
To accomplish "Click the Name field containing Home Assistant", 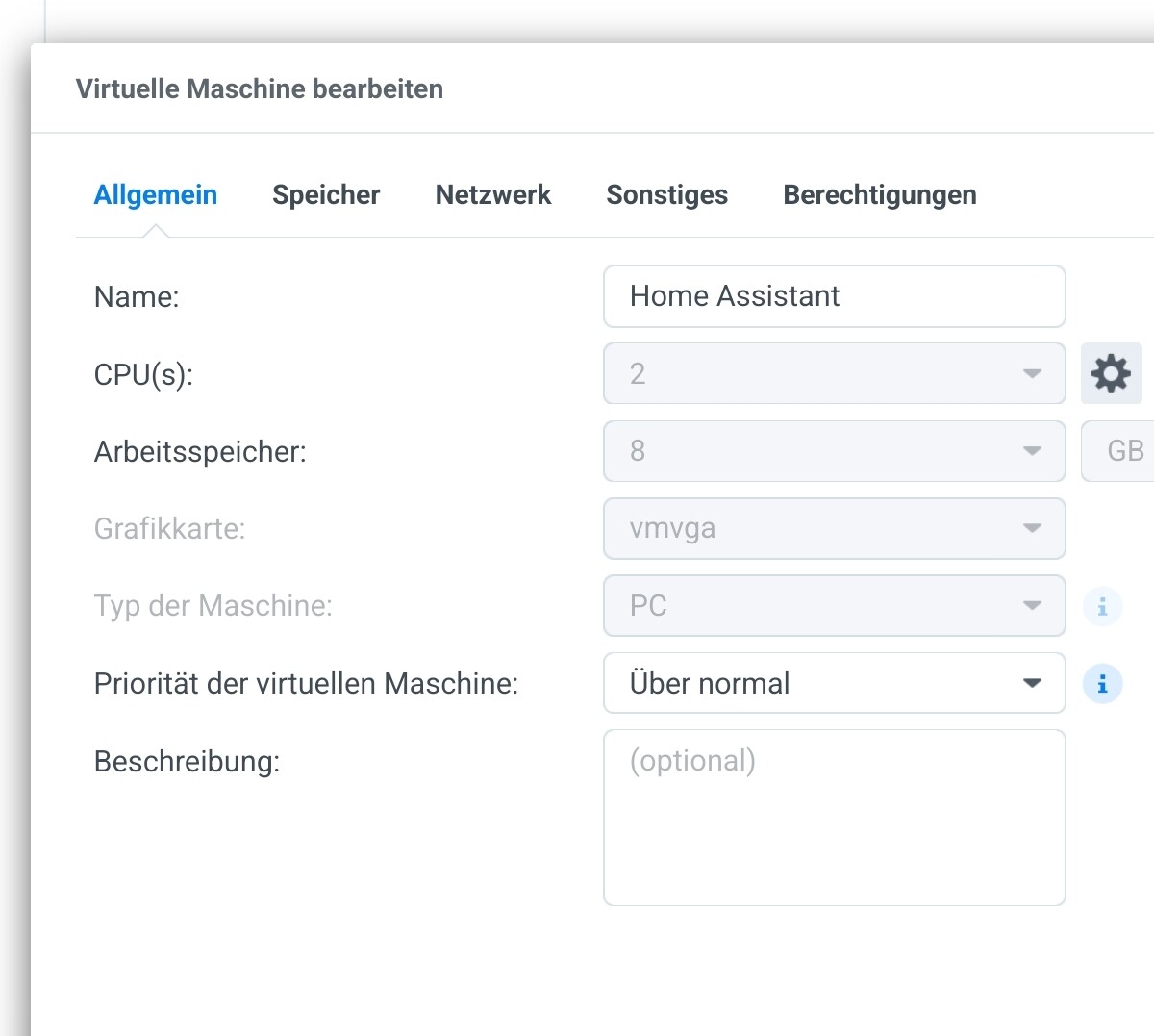I will click(833, 296).
